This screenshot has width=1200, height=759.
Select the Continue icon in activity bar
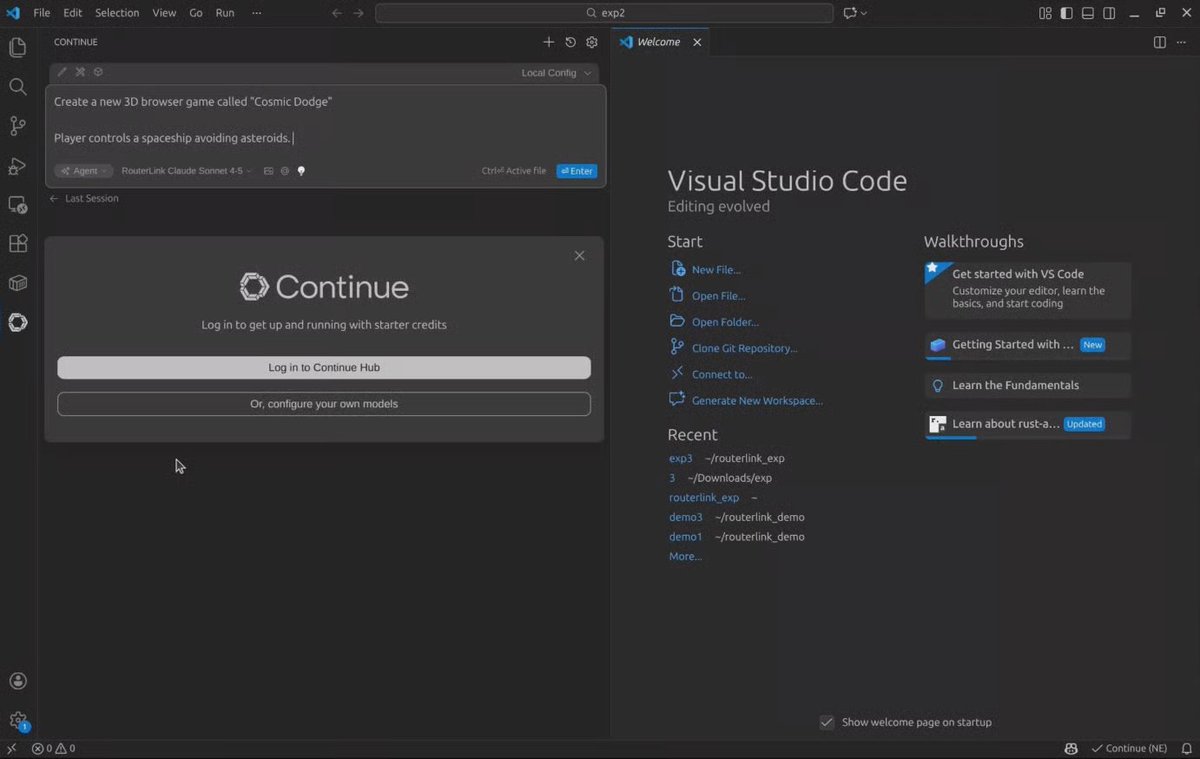[x=18, y=322]
